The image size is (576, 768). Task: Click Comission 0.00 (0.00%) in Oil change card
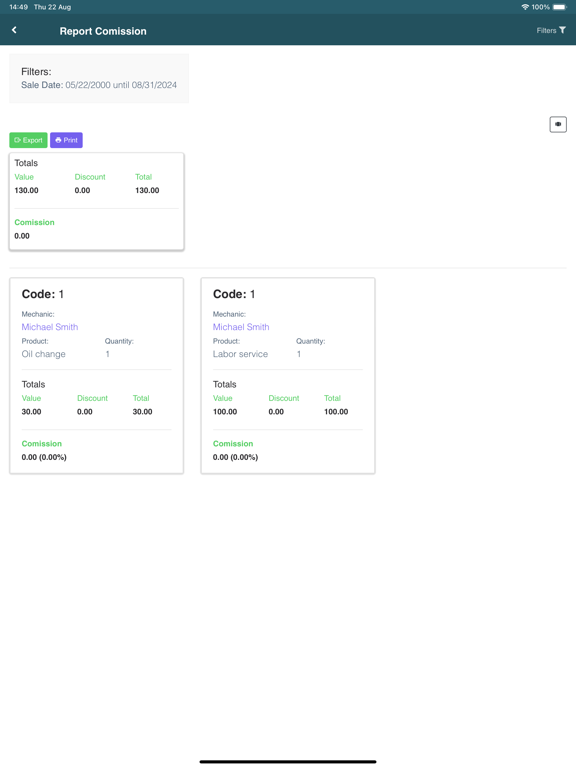click(x=44, y=457)
